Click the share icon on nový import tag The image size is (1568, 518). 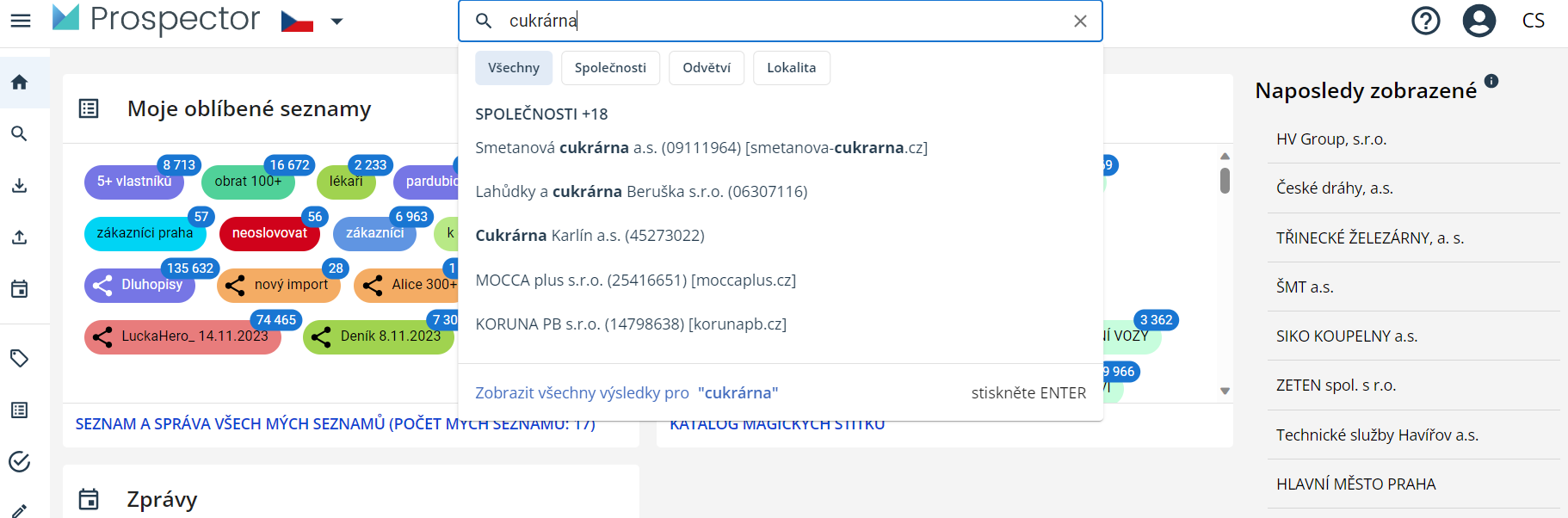click(x=235, y=286)
